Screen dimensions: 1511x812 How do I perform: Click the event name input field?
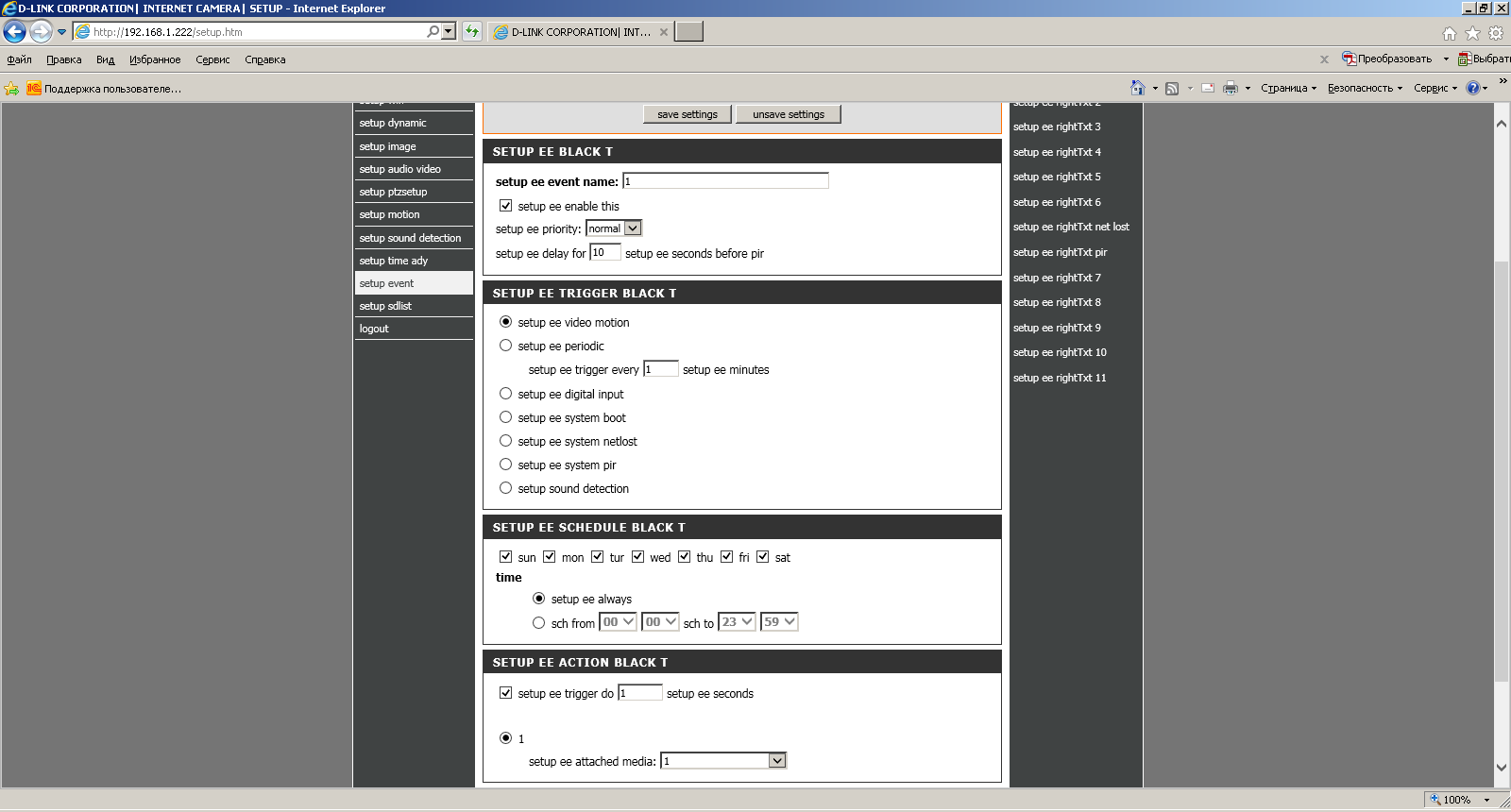(x=725, y=181)
